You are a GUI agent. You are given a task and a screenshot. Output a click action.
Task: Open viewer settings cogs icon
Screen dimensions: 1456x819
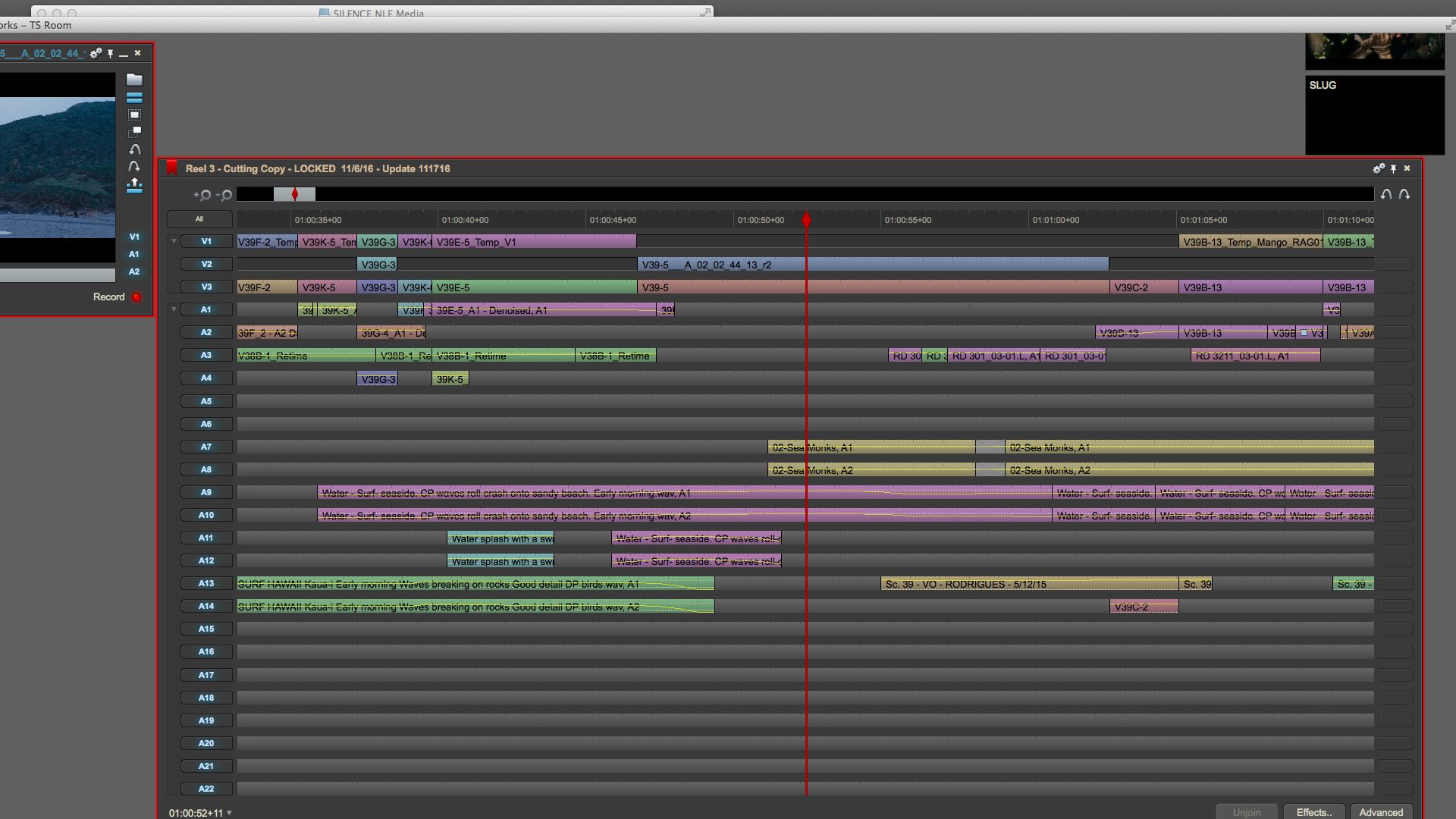coord(96,53)
